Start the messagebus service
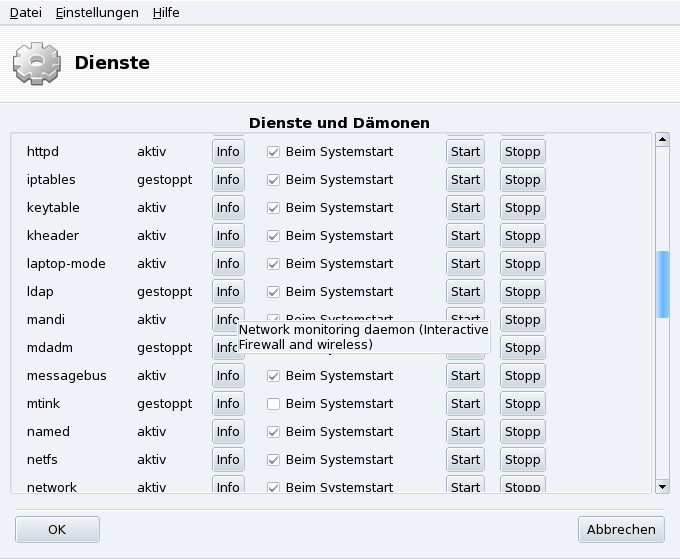Image resolution: width=680 pixels, height=560 pixels. [465, 376]
